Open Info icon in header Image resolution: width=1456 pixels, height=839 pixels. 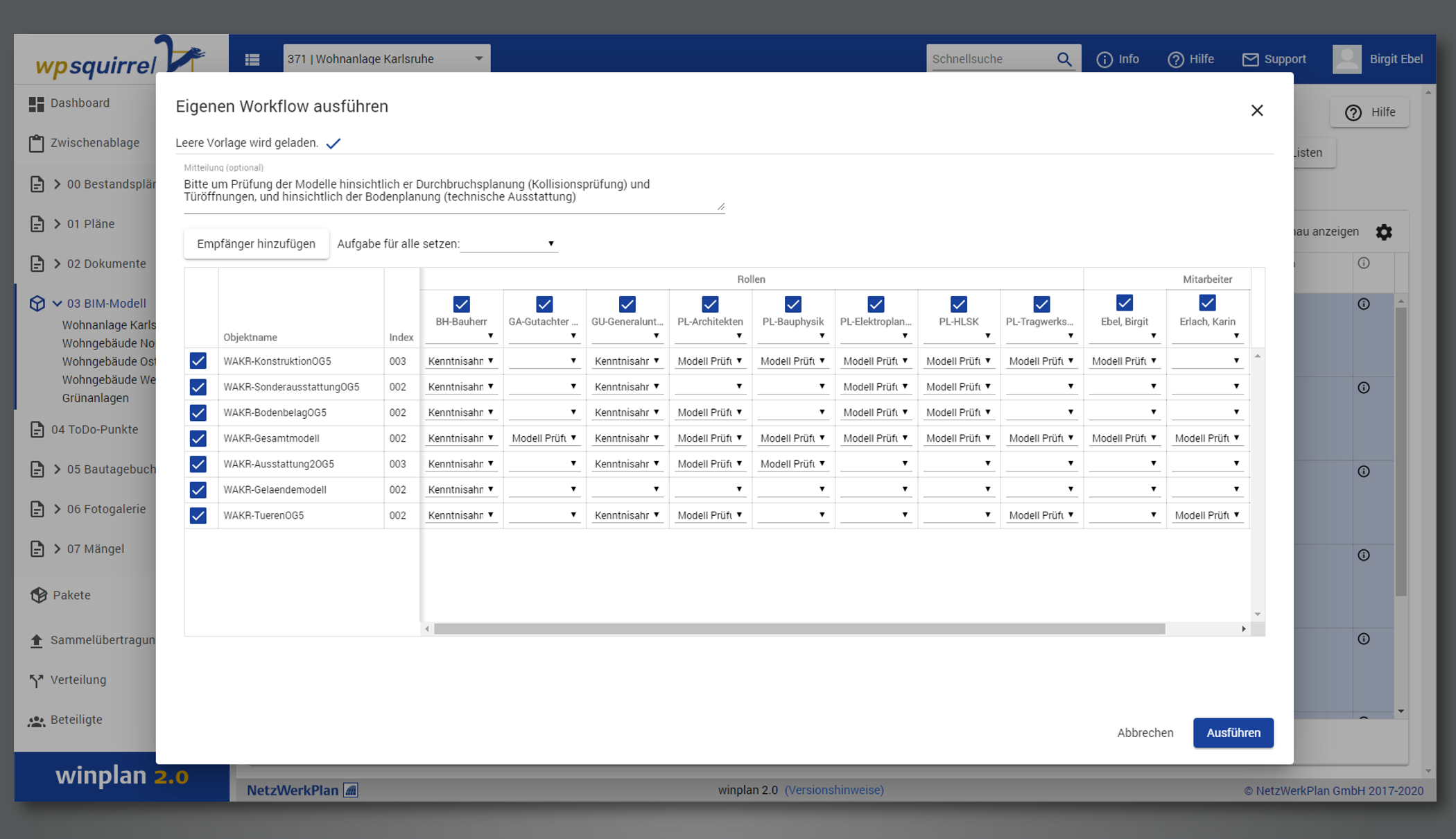tap(1104, 60)
